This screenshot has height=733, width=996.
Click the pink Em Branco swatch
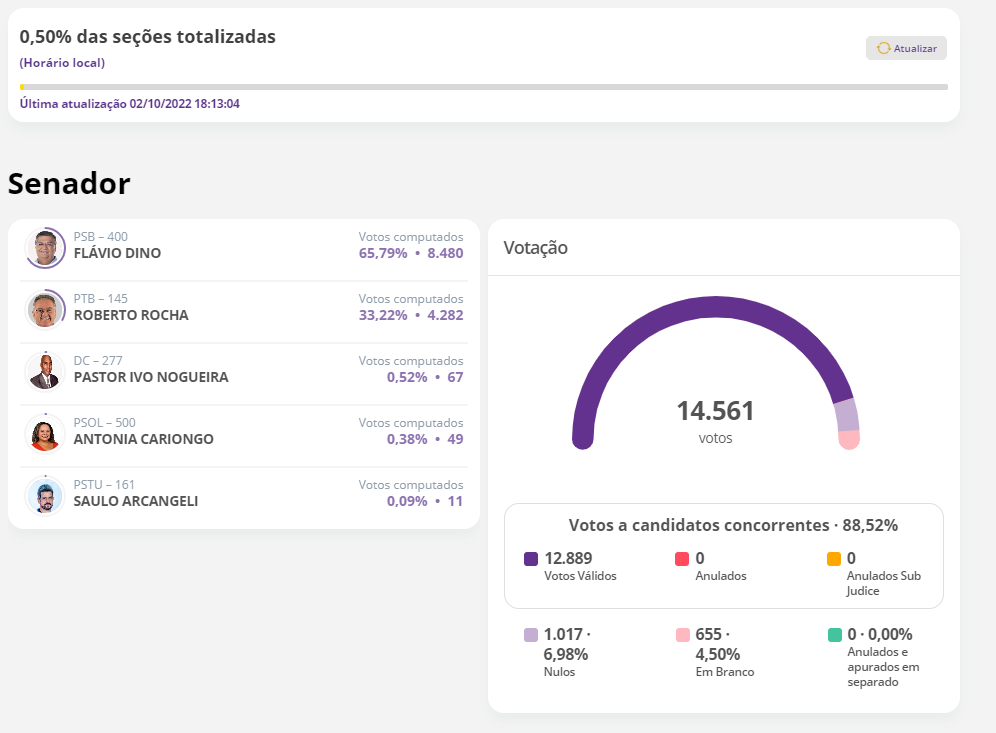click(x=682, y=635)
